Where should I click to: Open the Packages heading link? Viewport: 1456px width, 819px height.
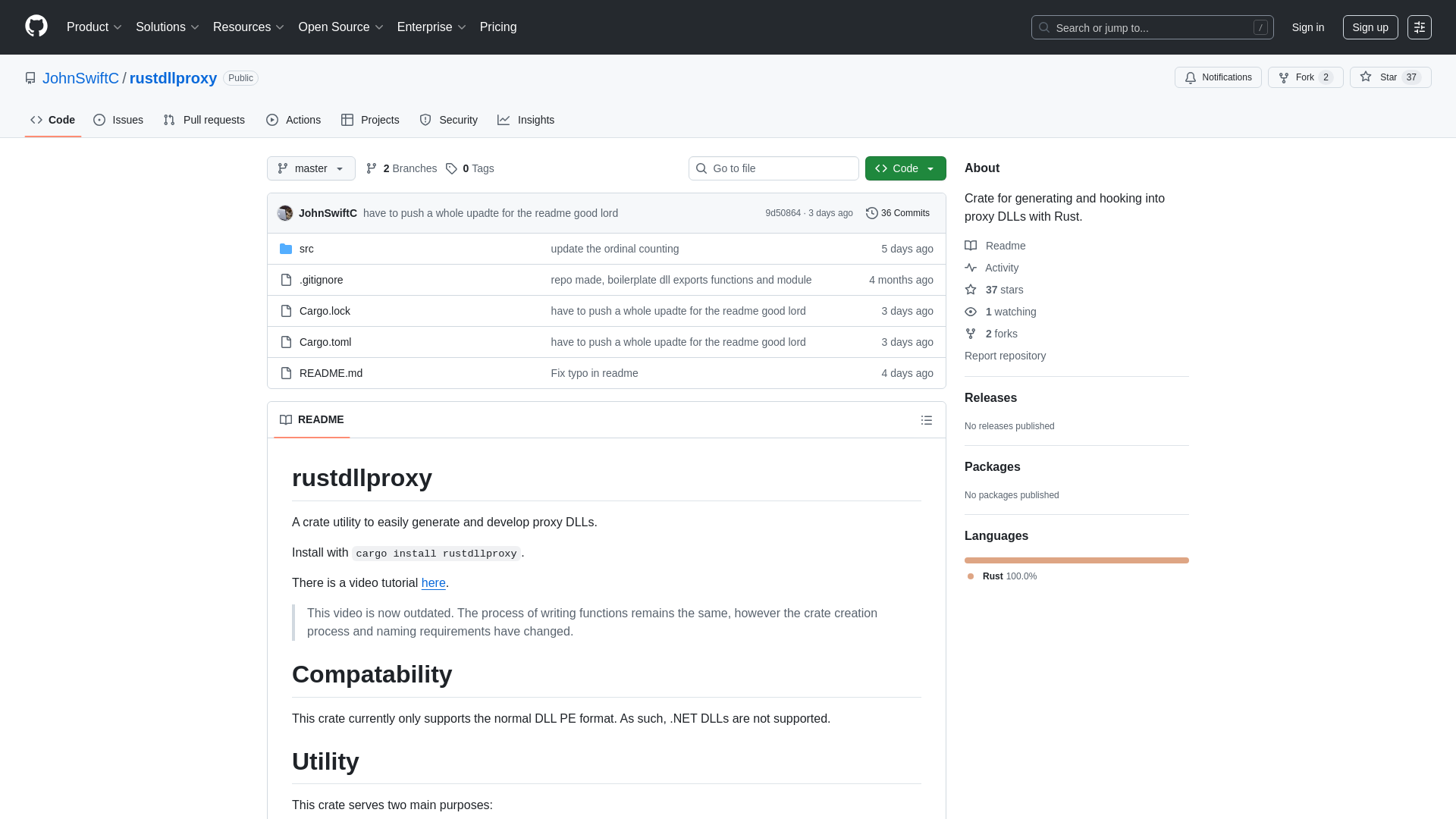click(993, 467)
